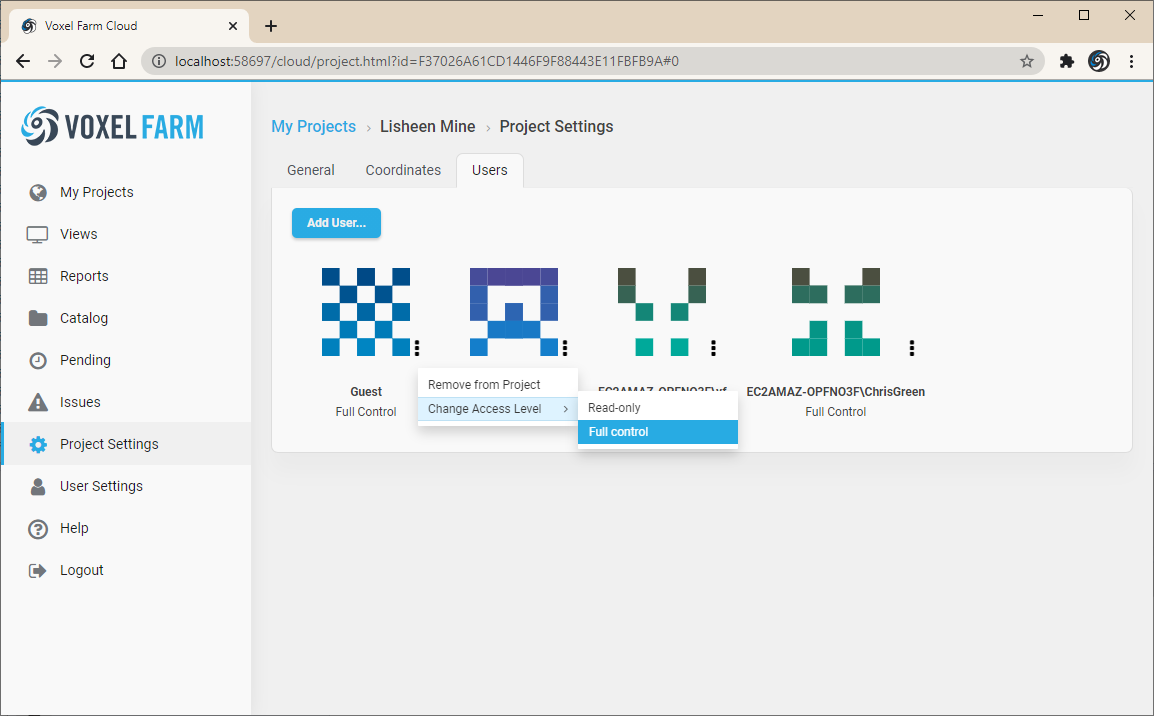1154x716 pixels.
Task: Click the Catalog folder icon
Action: click(x=38, y=318)
